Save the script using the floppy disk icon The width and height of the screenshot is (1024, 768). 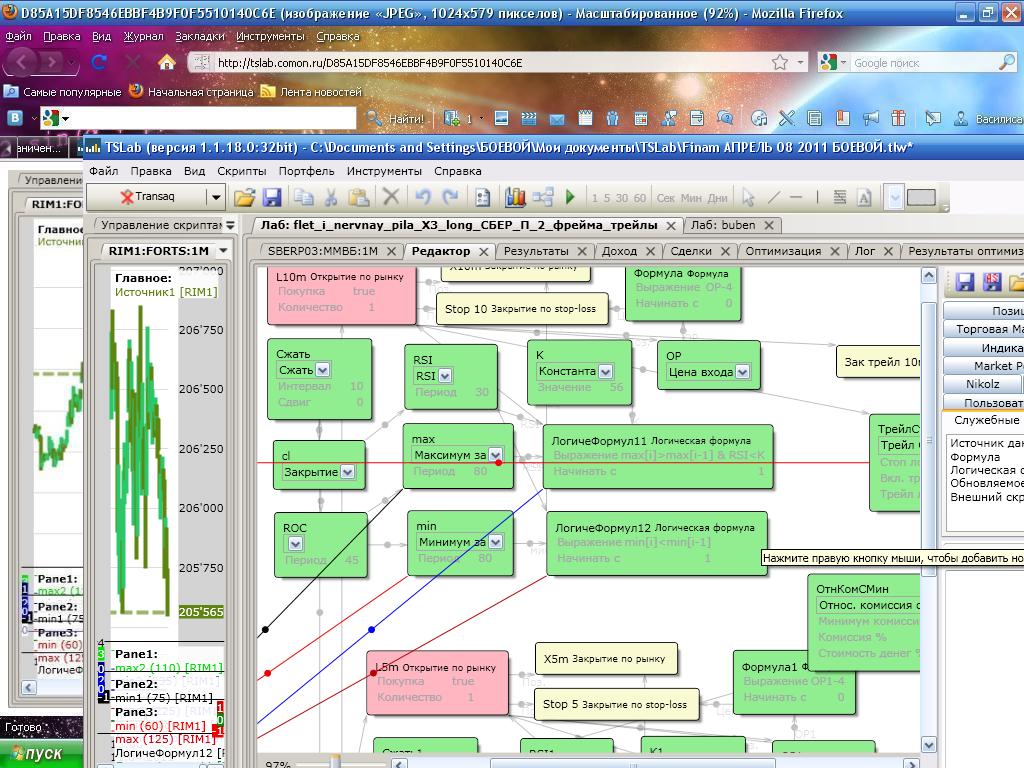pos(271,197)
